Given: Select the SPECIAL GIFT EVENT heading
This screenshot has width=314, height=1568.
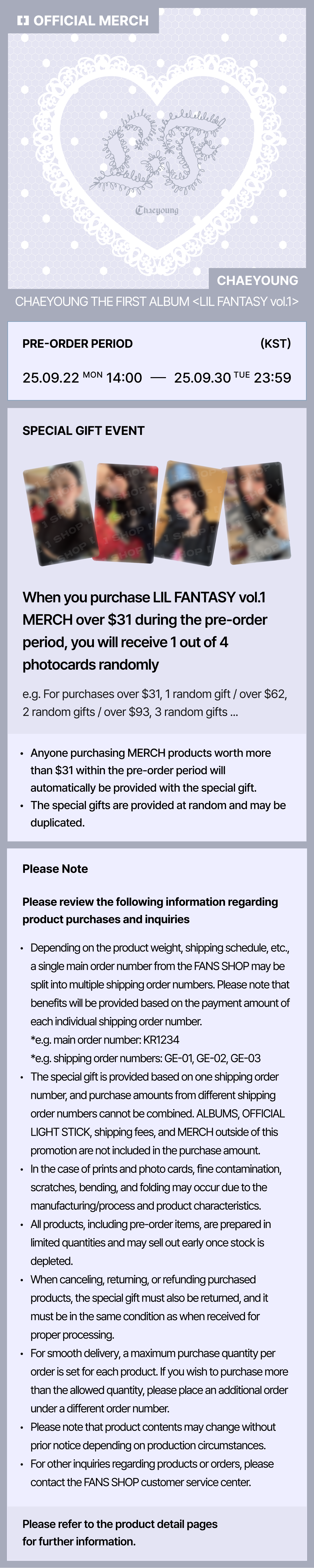Looking at the screenshot, I should (x=83, y=430).
